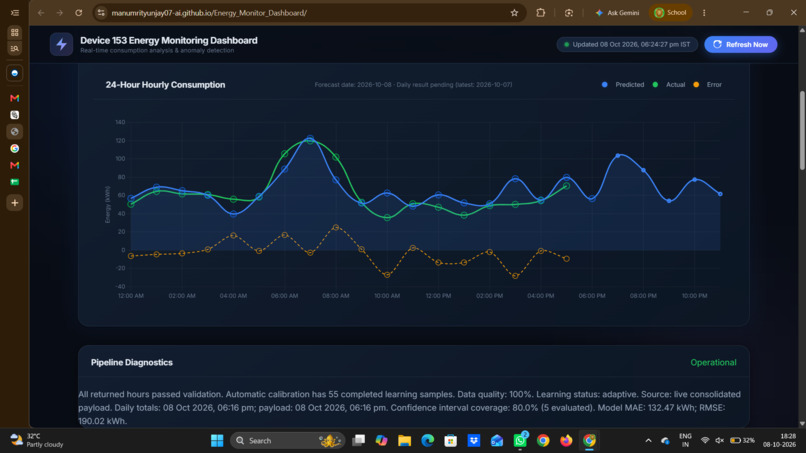Collapse the vertical tabs sidebar
Viewport: 806px width, 453px height.
click(x=14, y=13)
